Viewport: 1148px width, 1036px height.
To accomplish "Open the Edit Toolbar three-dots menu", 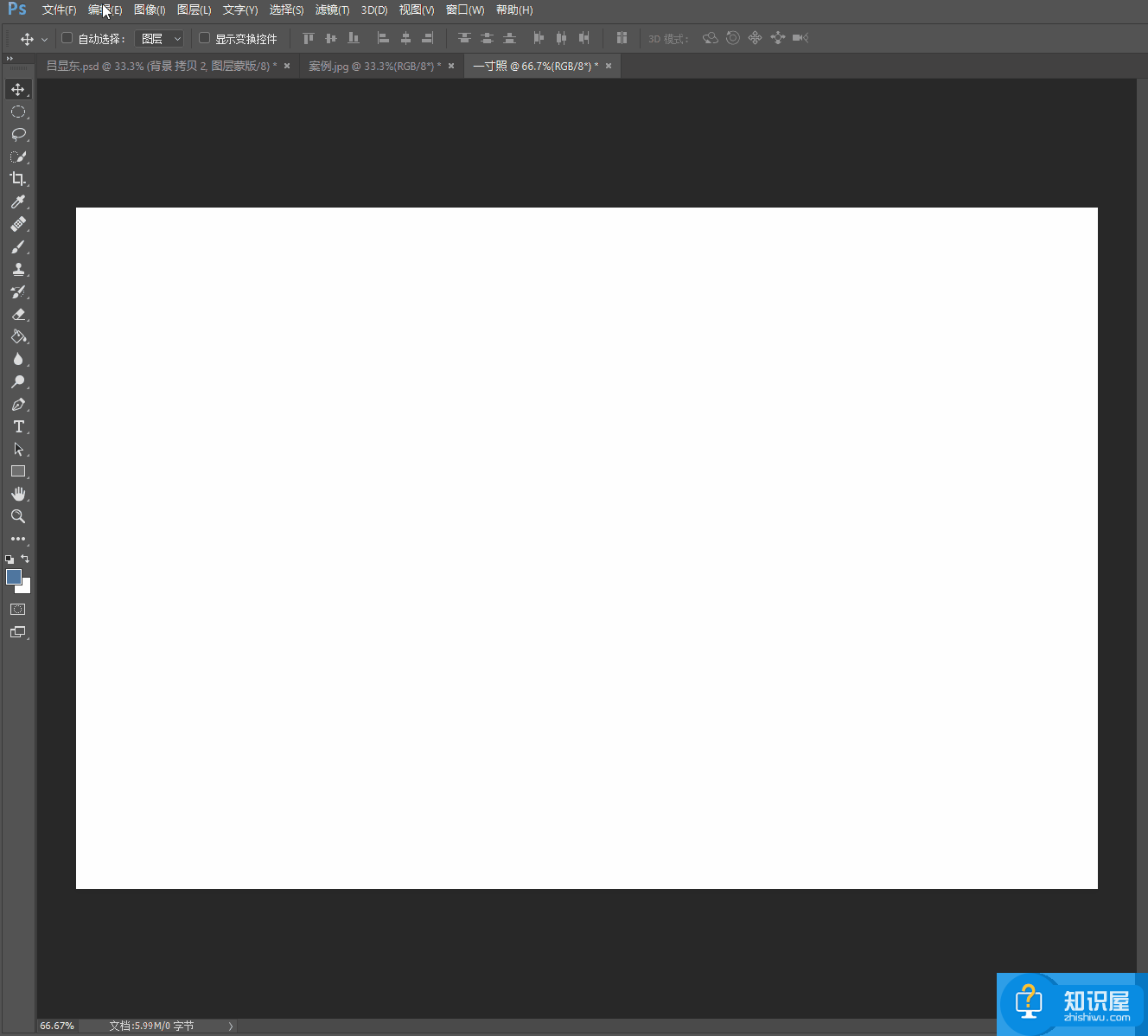I will [x=18, y=539].
